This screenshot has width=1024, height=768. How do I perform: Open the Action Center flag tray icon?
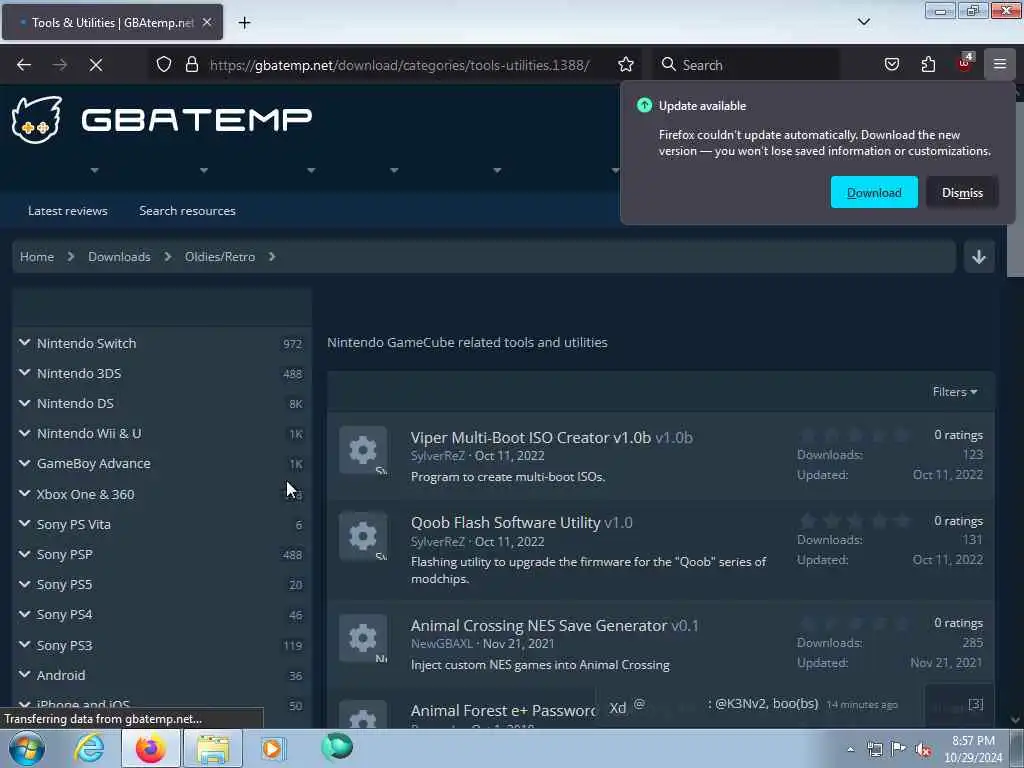[x=899, y=749]
